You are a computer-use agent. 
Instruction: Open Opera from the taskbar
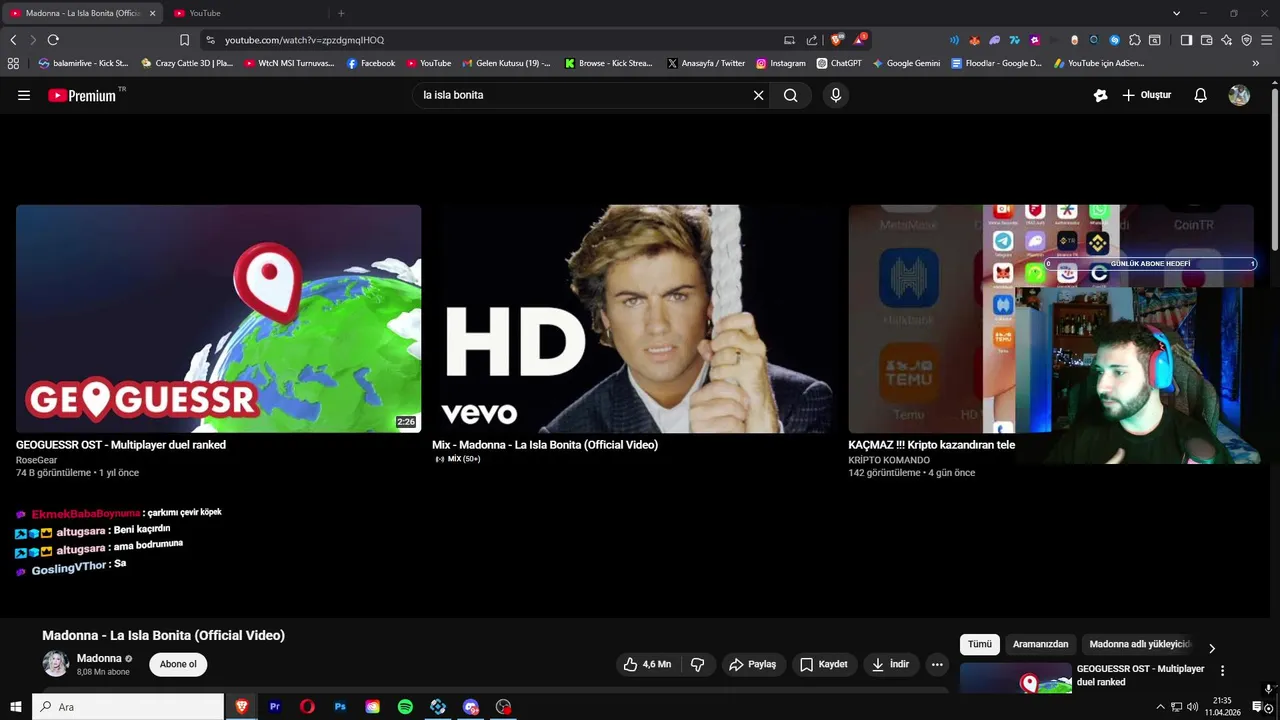click(307, 707)
